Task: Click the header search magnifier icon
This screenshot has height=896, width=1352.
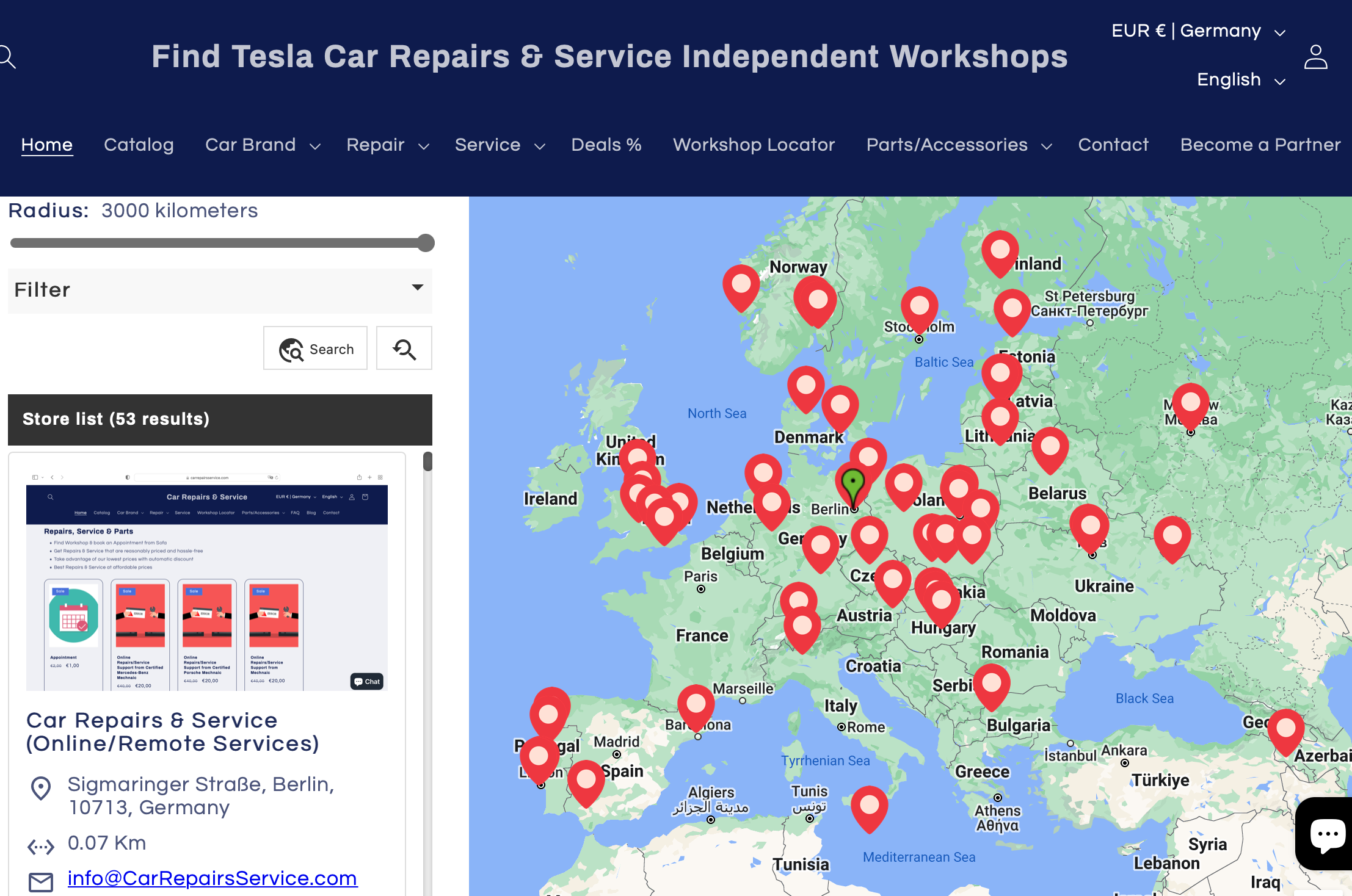Action: pos(7,57)
